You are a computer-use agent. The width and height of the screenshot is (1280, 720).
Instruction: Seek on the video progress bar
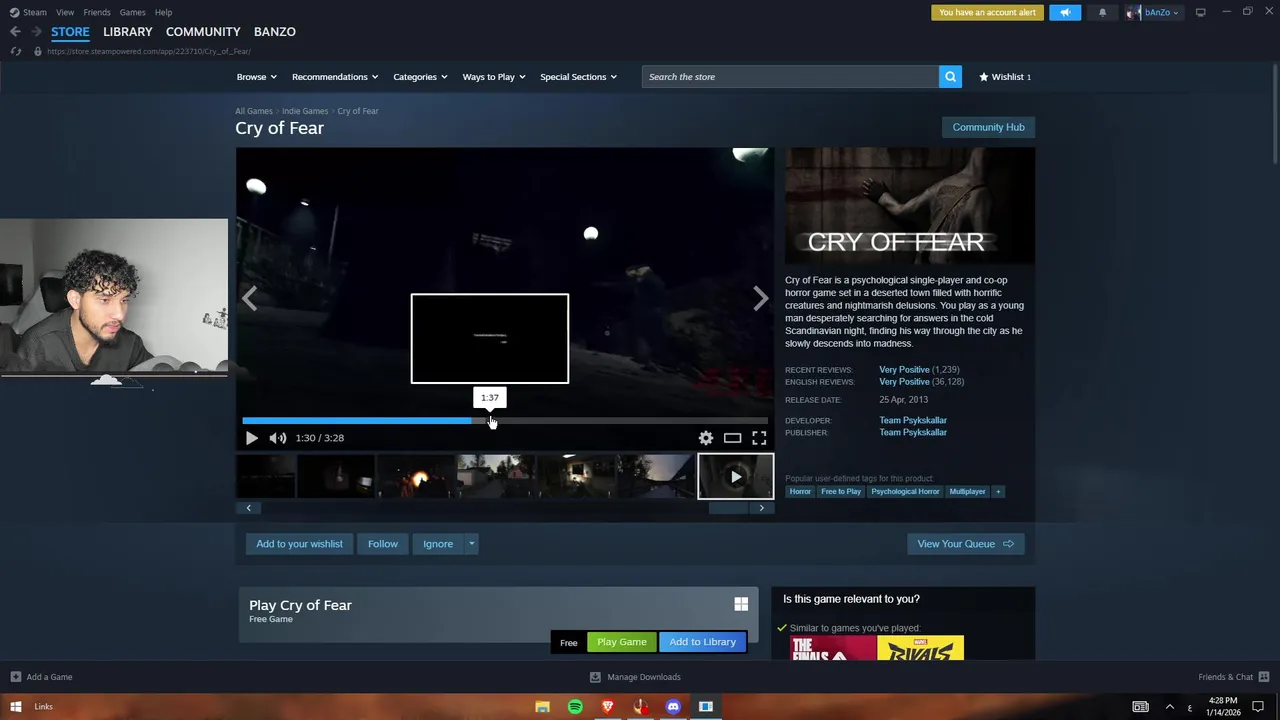[x=505, y=421]
